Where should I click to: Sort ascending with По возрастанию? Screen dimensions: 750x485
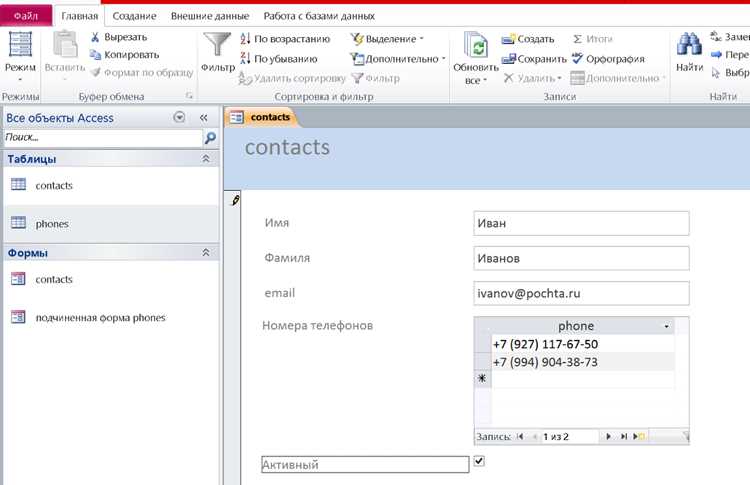click(285, 39)
